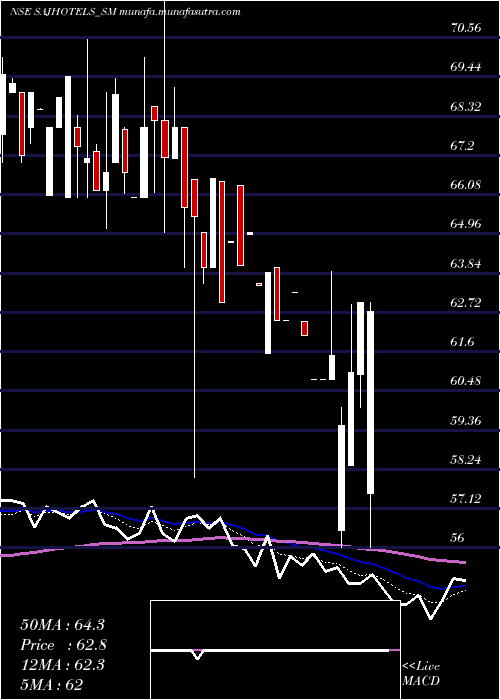Screen dimensions: 500x700
Task: Click the last tall white candlestick
Action: (370, 402)
